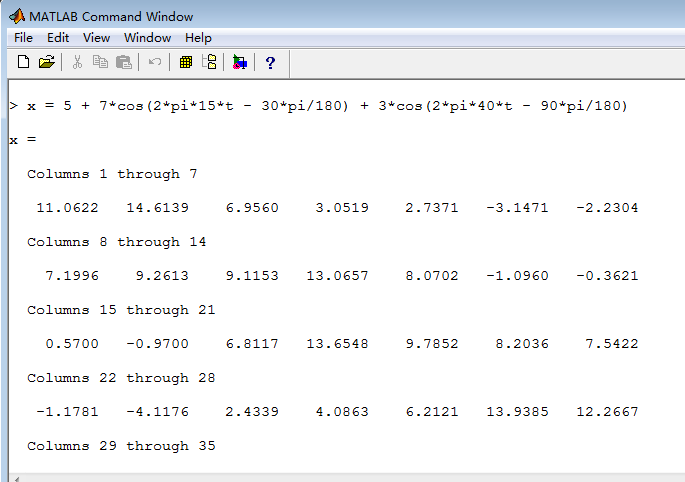Click the horizontal scrollbar left arrow

[16, 478]
